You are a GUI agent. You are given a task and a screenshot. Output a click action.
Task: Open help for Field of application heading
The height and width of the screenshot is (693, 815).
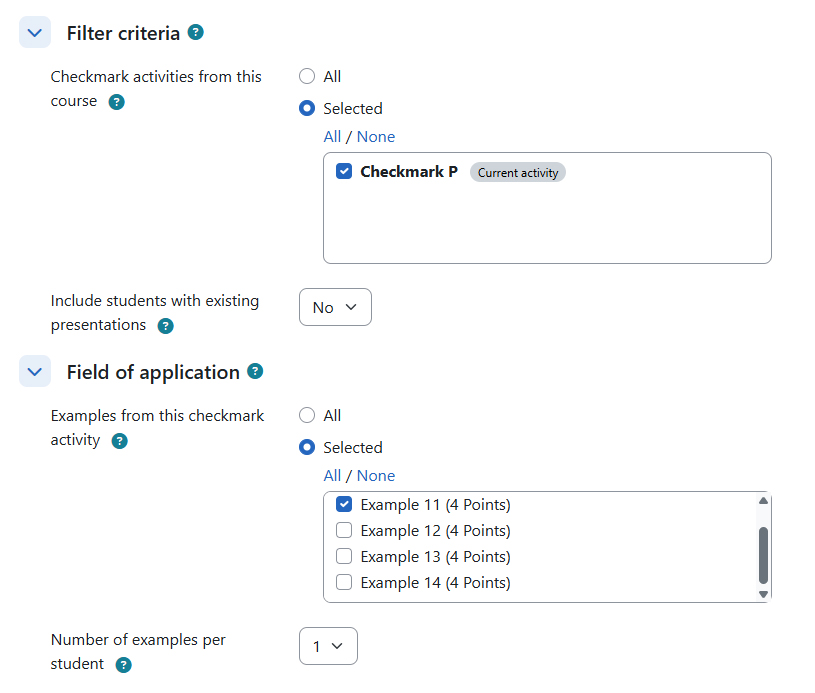point(255,371)
